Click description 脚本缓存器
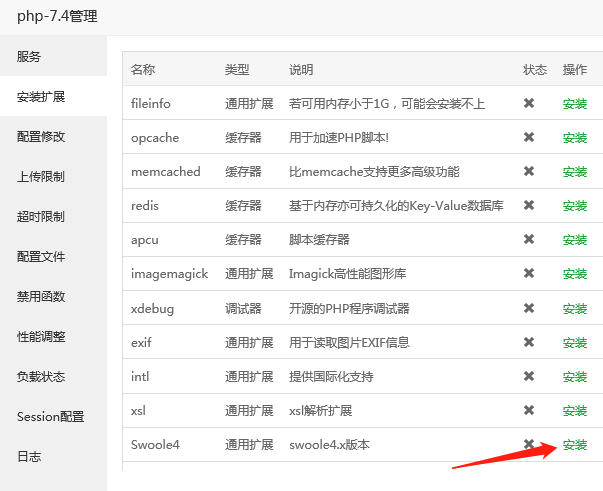 click(319, 240)
